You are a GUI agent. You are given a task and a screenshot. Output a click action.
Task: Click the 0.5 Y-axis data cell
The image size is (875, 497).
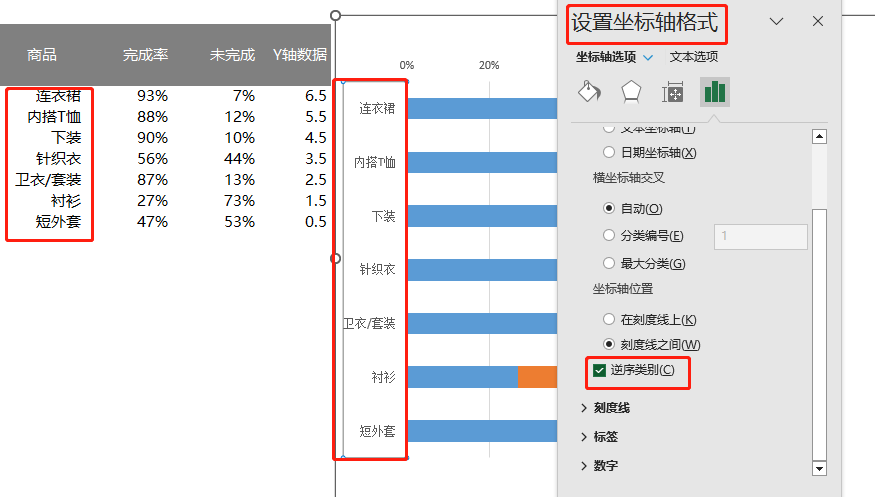pyautogui.click(x=315, y=222)
